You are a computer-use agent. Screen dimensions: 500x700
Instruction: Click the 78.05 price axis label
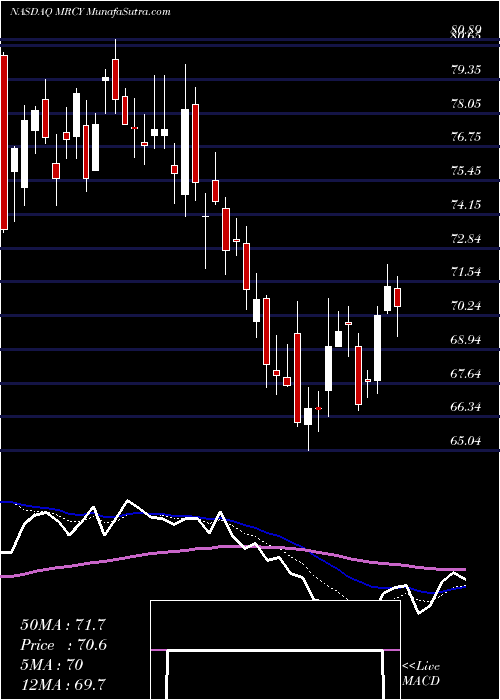point(466,104)
